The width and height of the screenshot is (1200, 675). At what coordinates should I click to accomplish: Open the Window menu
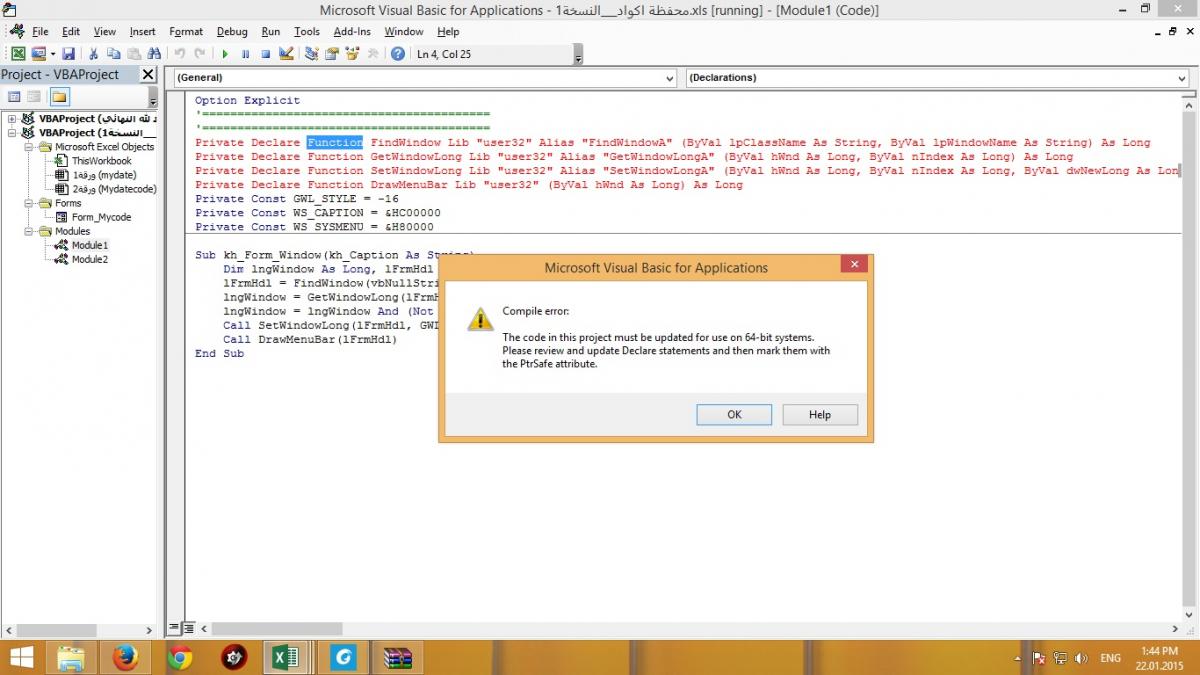(404, 32)
